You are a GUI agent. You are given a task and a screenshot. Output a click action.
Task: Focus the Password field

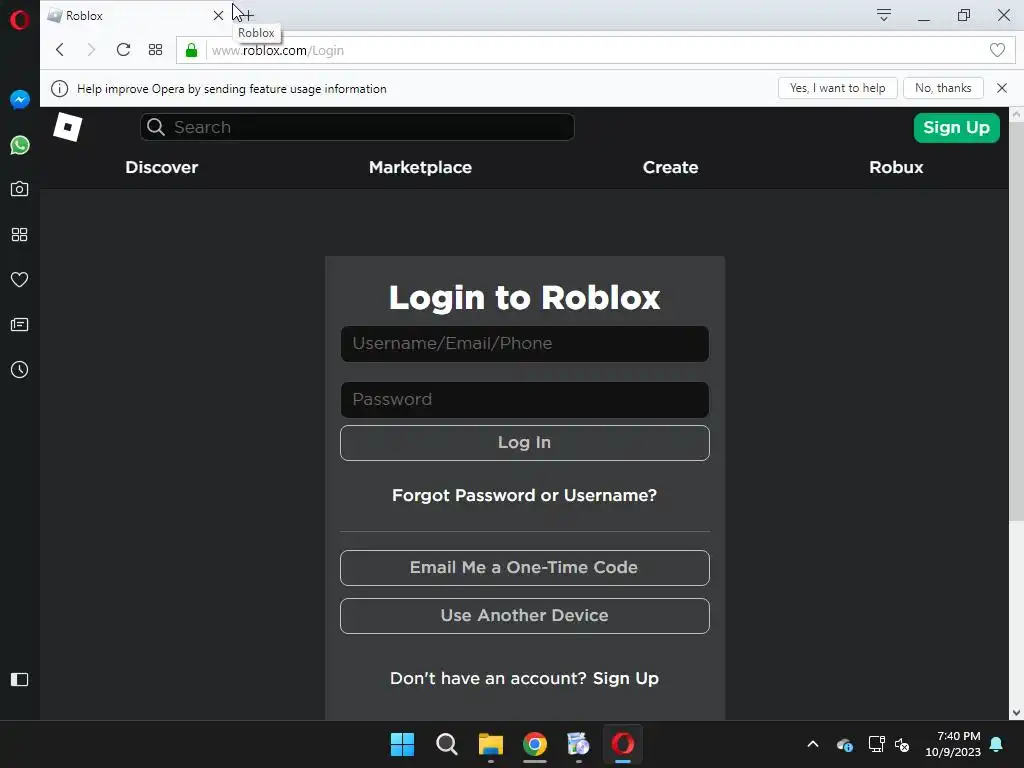pos(524,400)
